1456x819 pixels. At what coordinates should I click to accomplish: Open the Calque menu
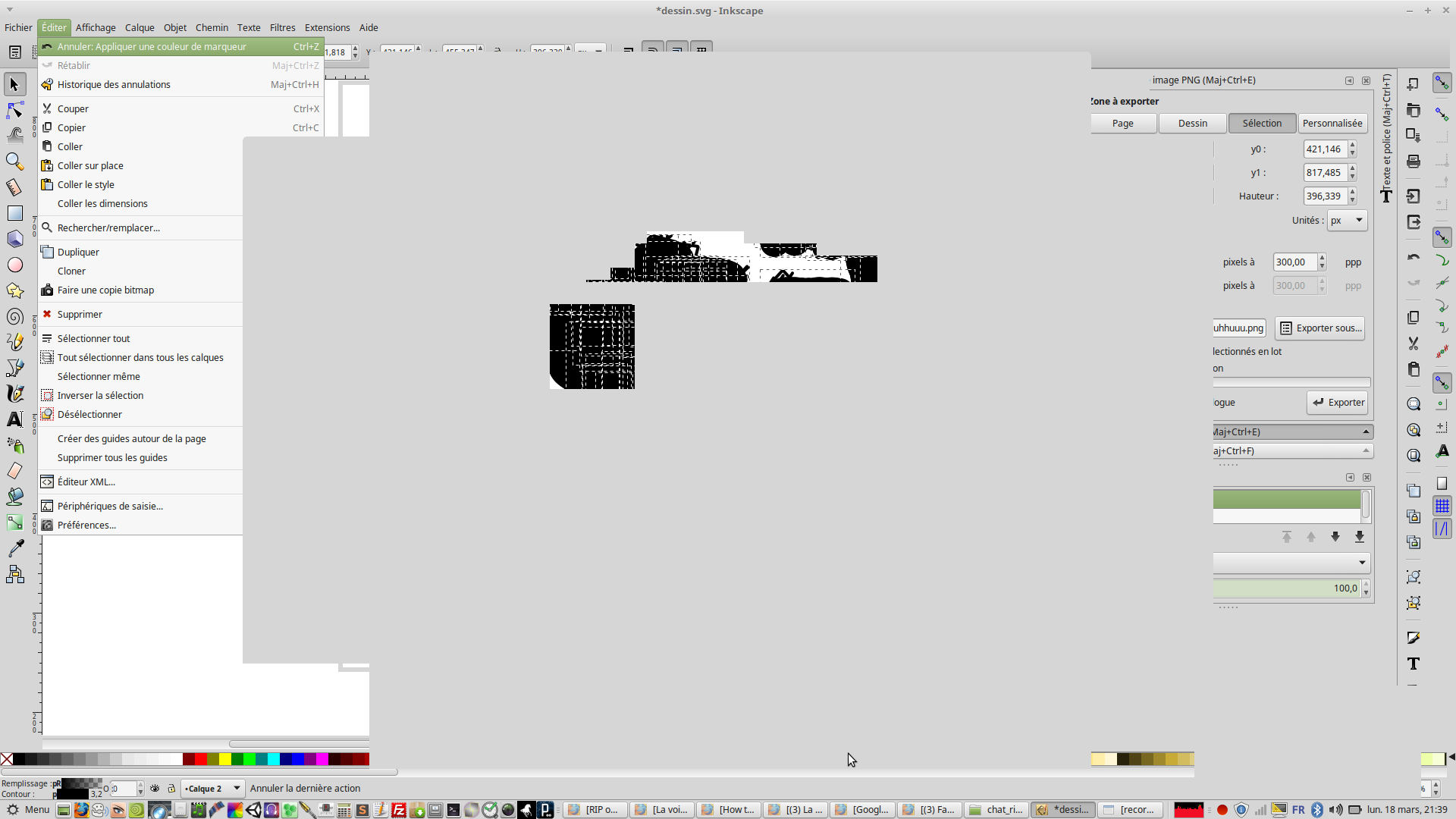[140, 27]
